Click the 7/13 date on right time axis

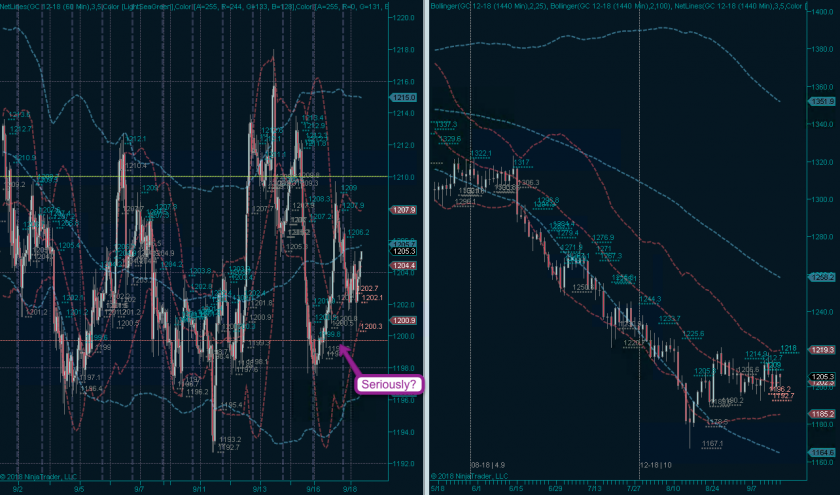point(595,489)
